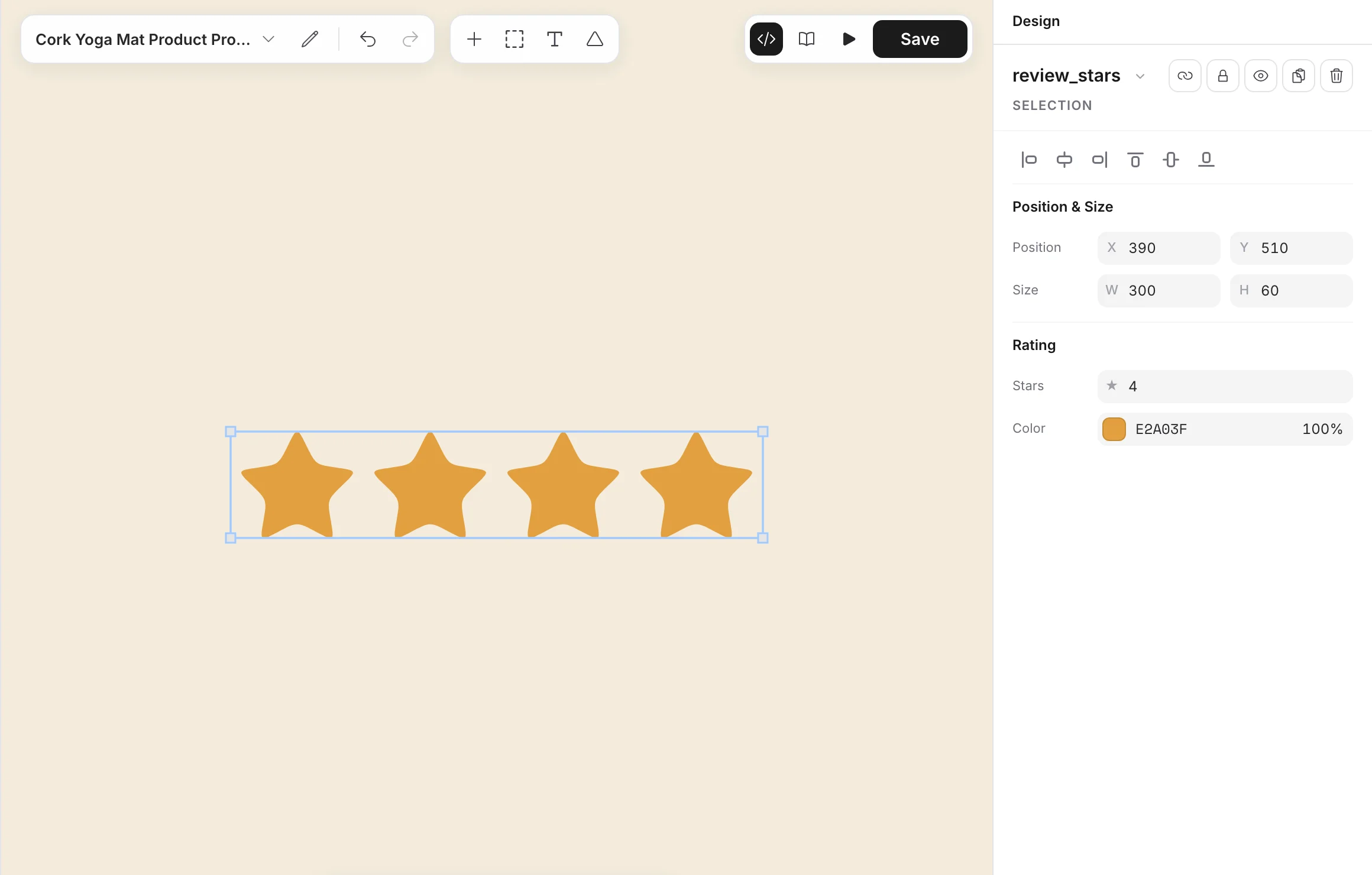This screenshot has height=875, width=1372.
Task: Click the 100% opacity value
Action: (x=1322, y=429)
